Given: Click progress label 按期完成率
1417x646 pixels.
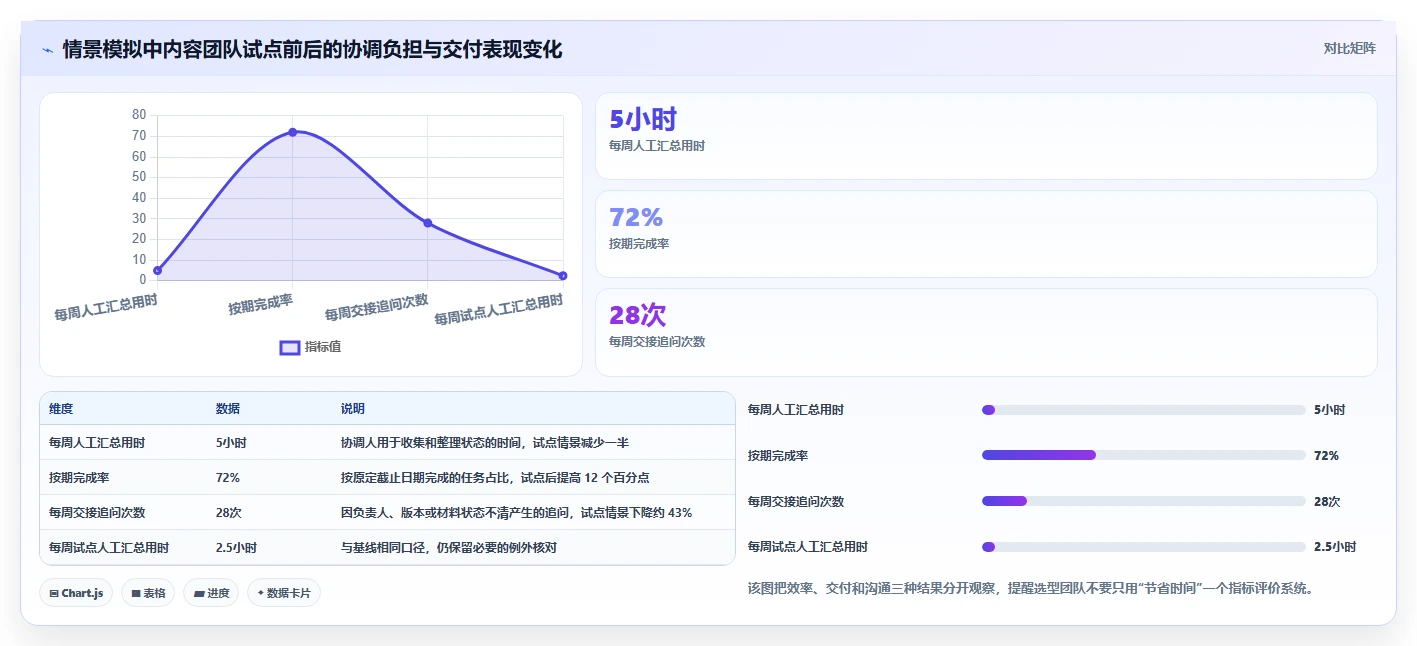Looking at the screenshot, I should point(778,456).
